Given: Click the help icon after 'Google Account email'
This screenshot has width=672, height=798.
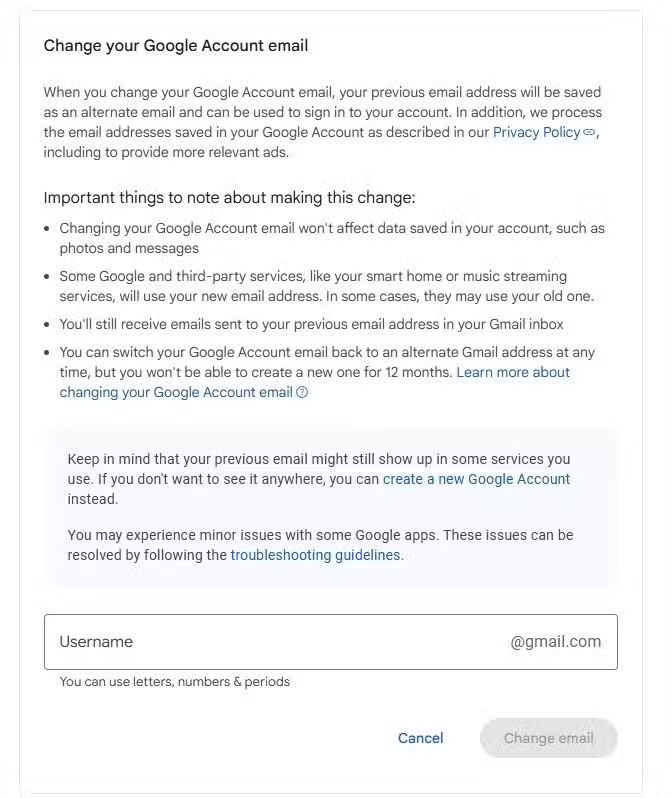Looking at the screenshot, I should click(x=303, y=393).
